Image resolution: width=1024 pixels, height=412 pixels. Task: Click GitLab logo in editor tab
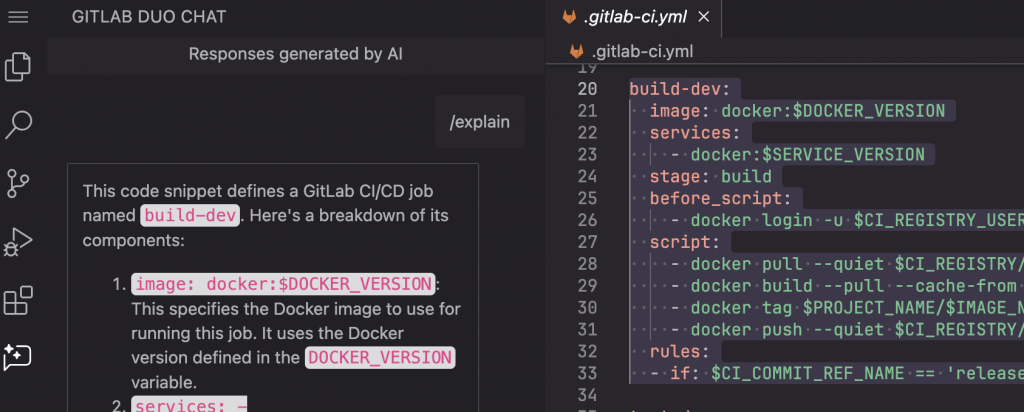tap(569, 18)
